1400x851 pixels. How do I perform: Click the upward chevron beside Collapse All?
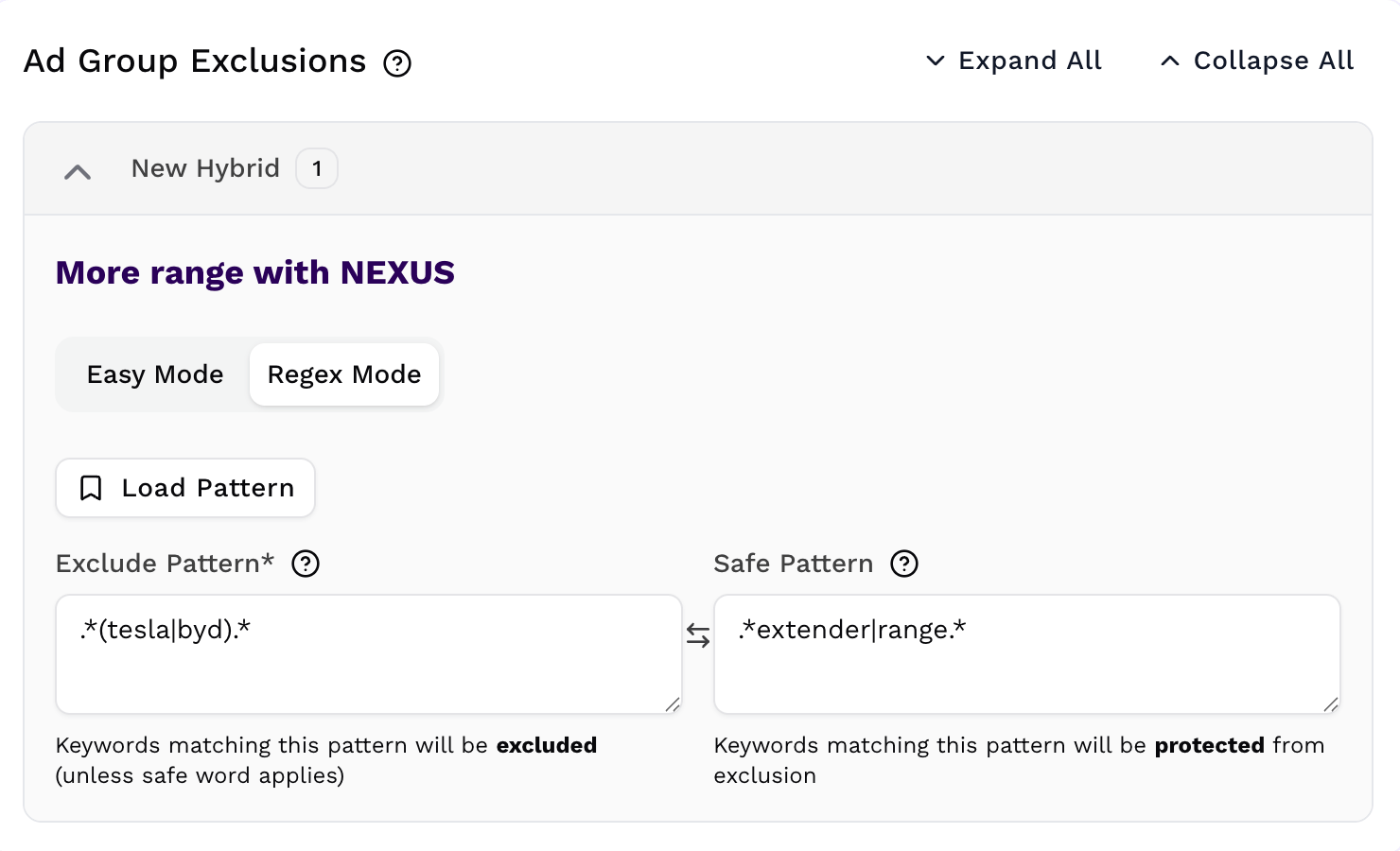[1169, 61]
